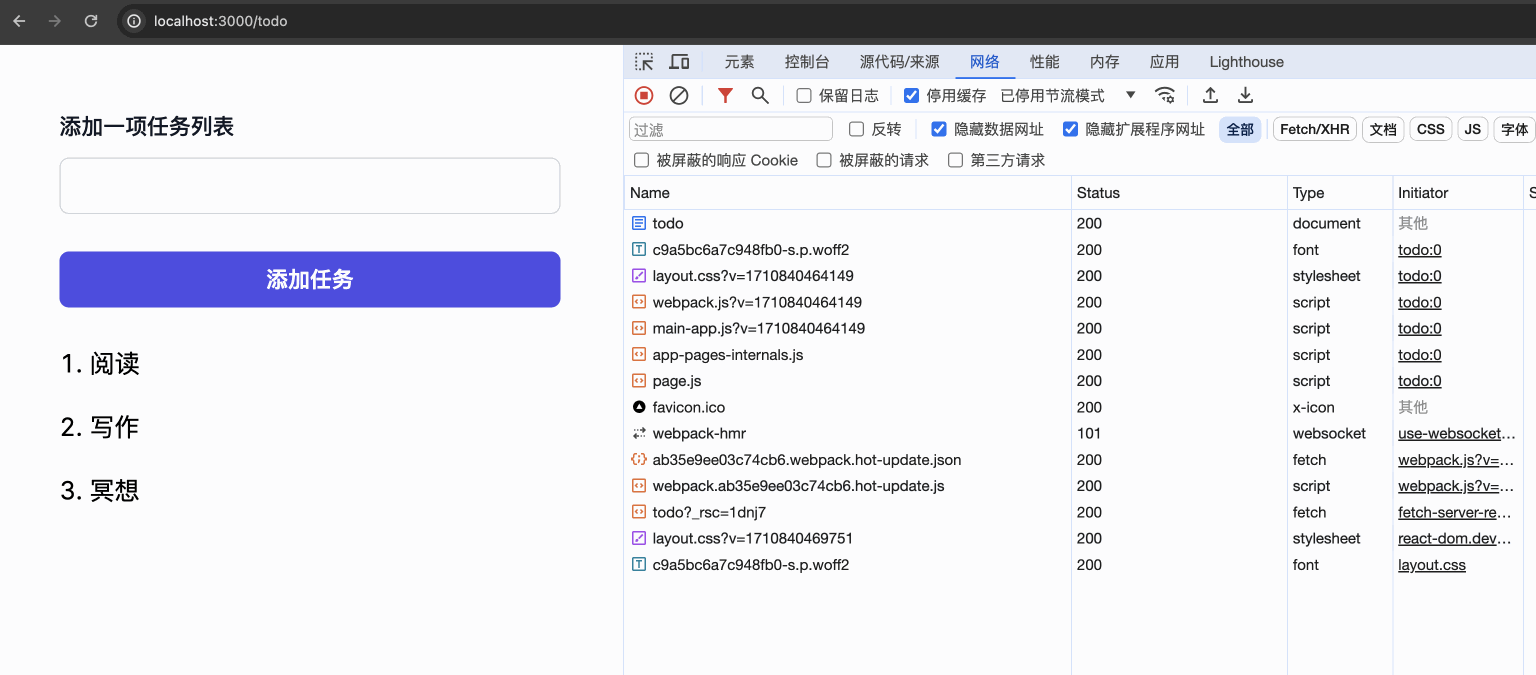
Task: Filter requests by JS type
Action: (x=1473, y=129)
